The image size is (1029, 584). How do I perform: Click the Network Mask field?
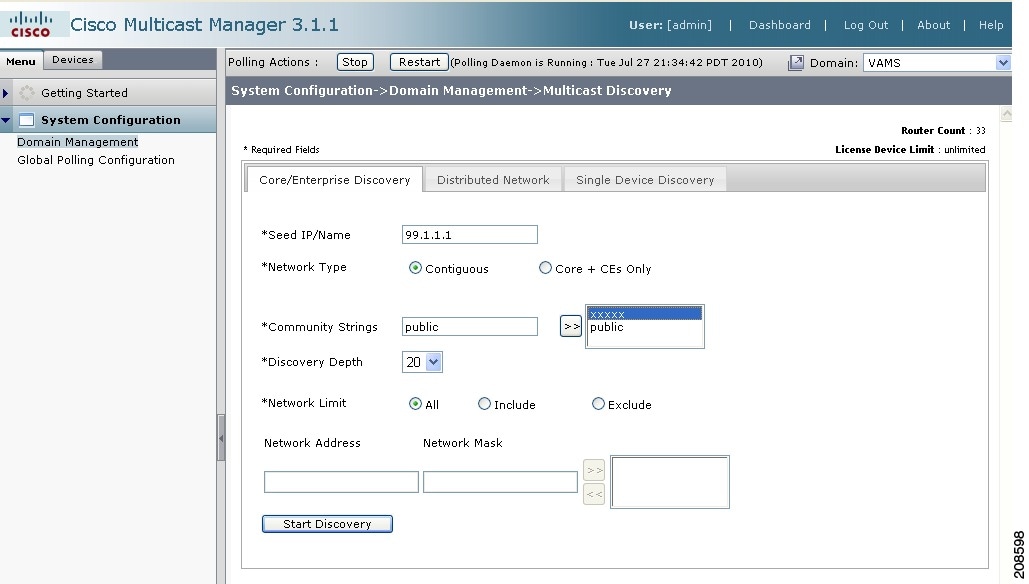click(x=500, y=482)
